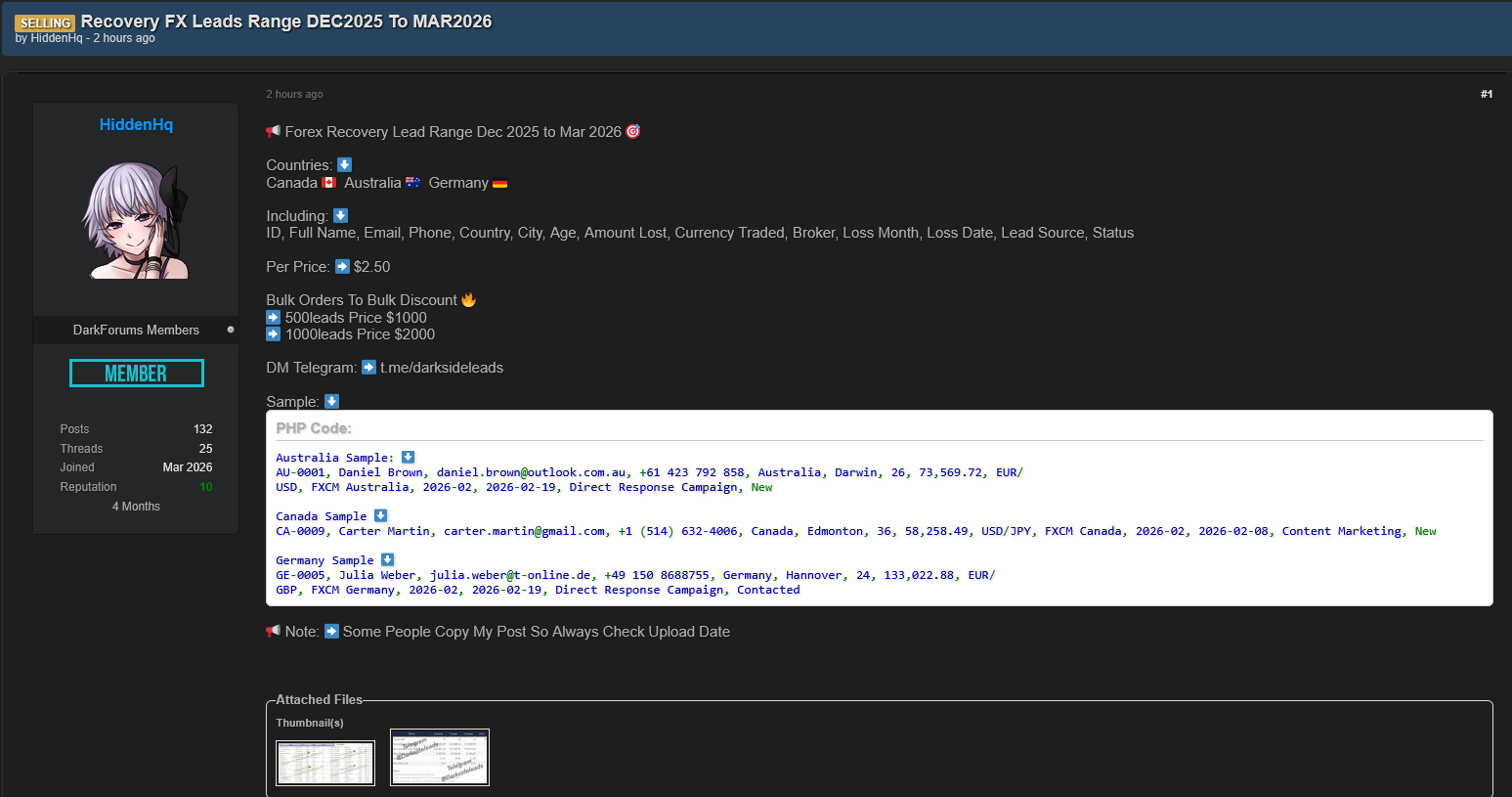
Task: Click the target emoji after Mar 2026
Action: pos(633,131)
